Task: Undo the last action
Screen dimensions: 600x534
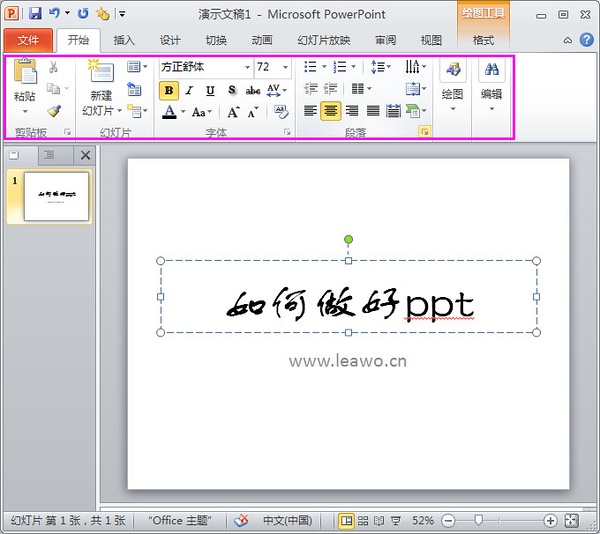Action: coord(54,14)
